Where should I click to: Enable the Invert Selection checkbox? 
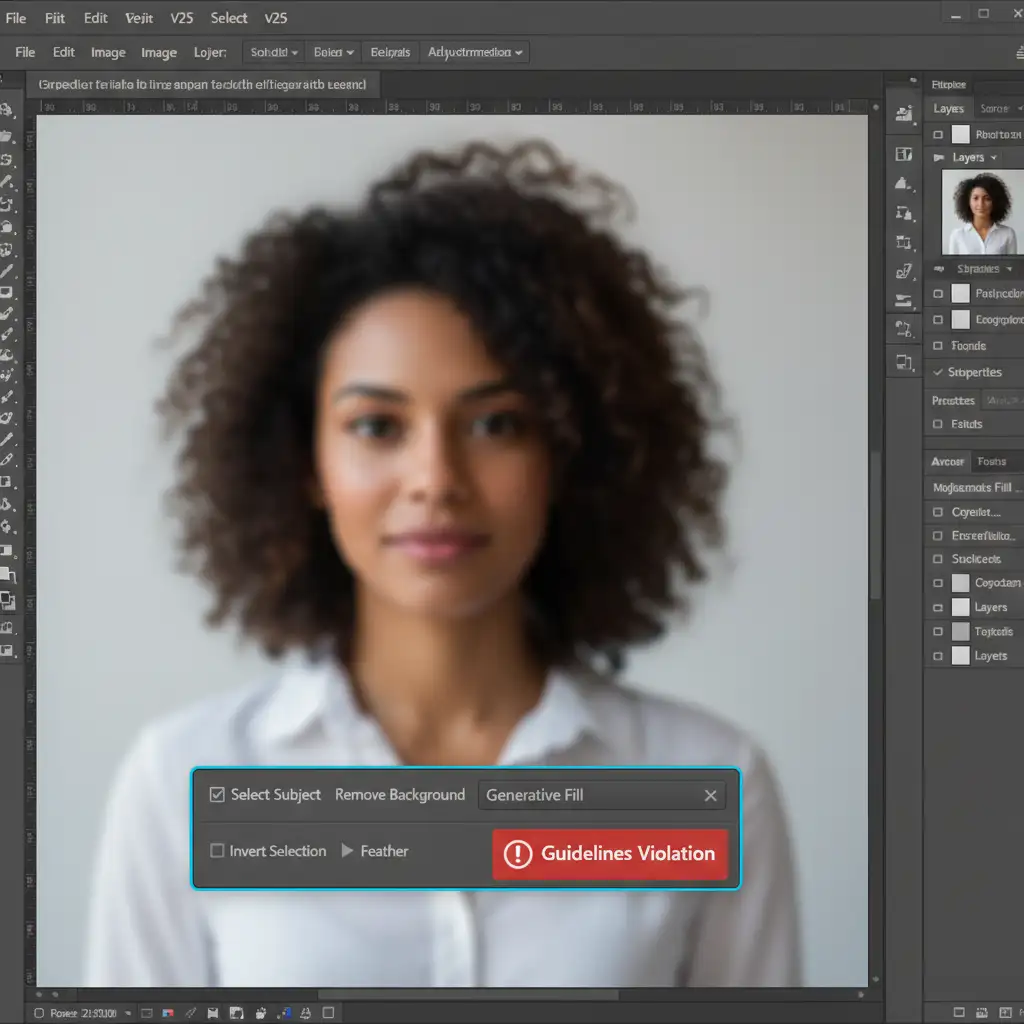pyautogui.click(x=217, y=851)
